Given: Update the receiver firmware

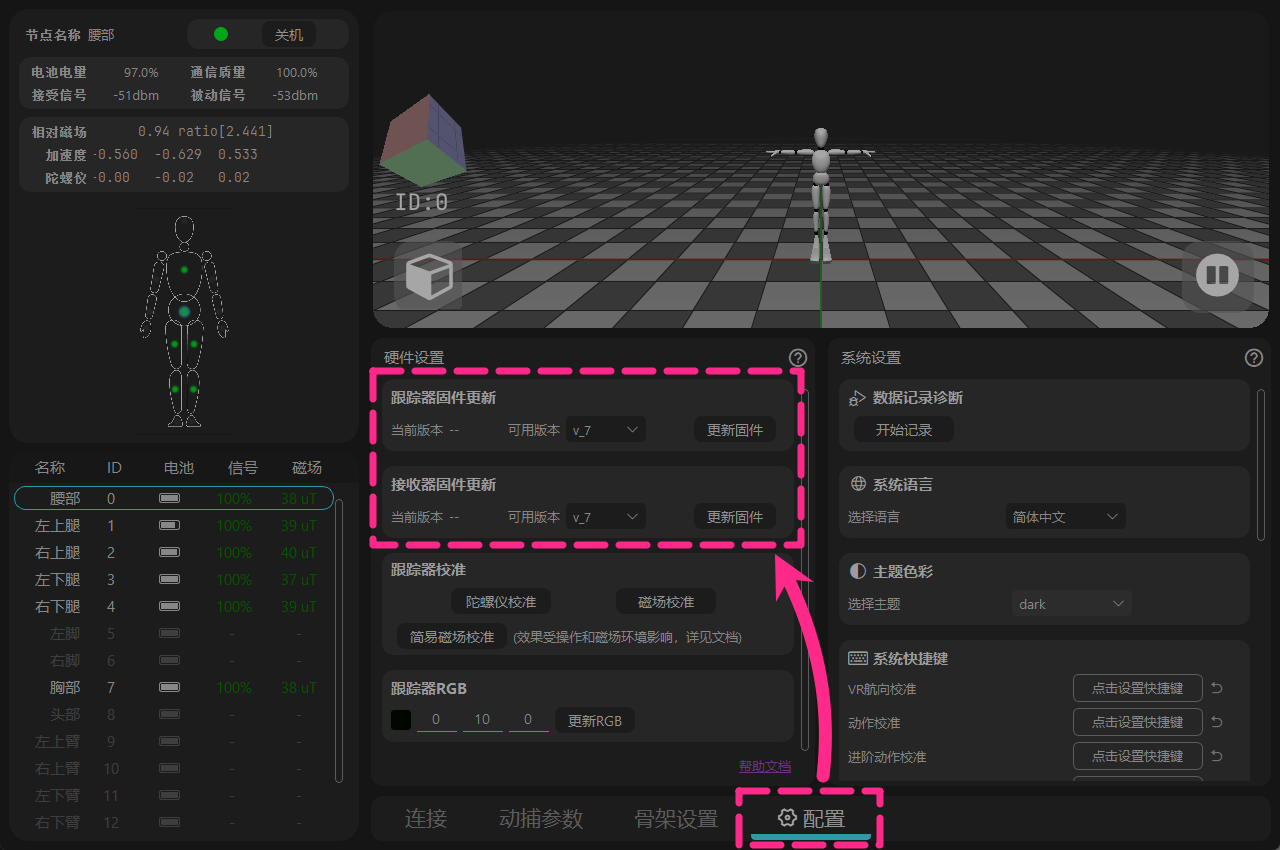Looking at the screenshot, I should coord(735,517).
